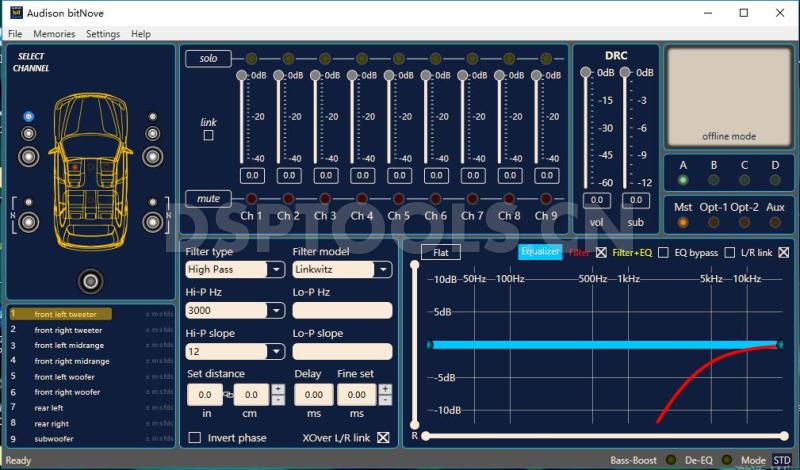
Task: Select memory preset D indicator
Action: pos(775,180)
